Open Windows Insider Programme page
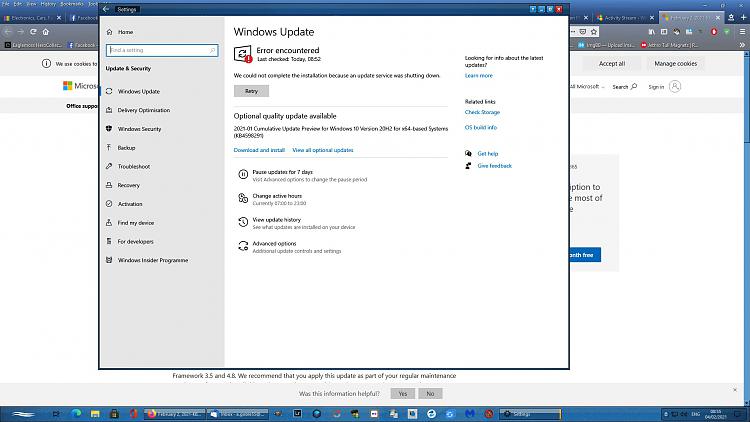The height and width of the screenshot is (422, 750). coord(153,260)
